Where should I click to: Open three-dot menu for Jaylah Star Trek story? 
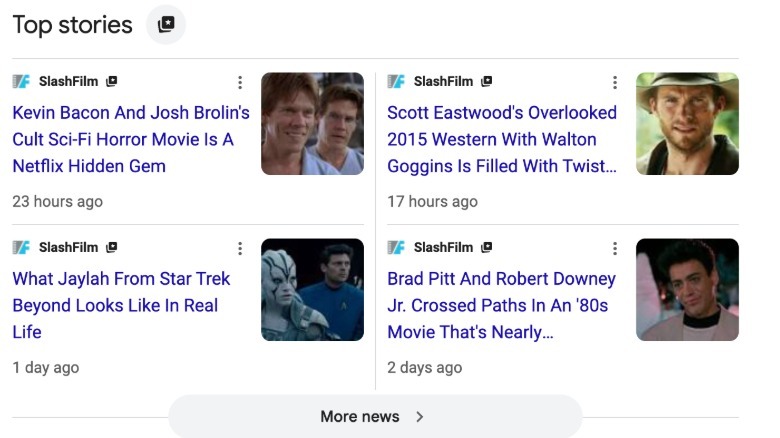(x=240, y=249)
